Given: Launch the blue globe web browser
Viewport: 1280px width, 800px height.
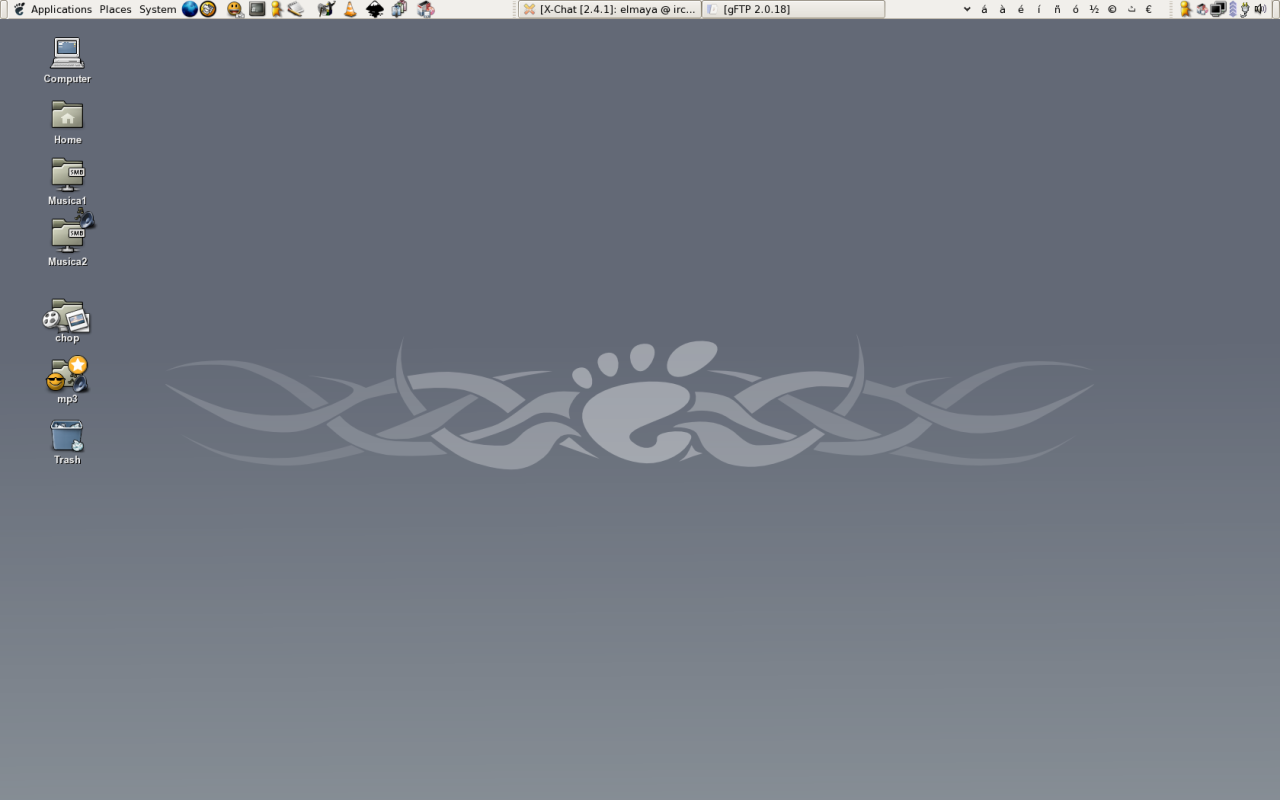Looking at the screenshot, I should click(189, 9).
